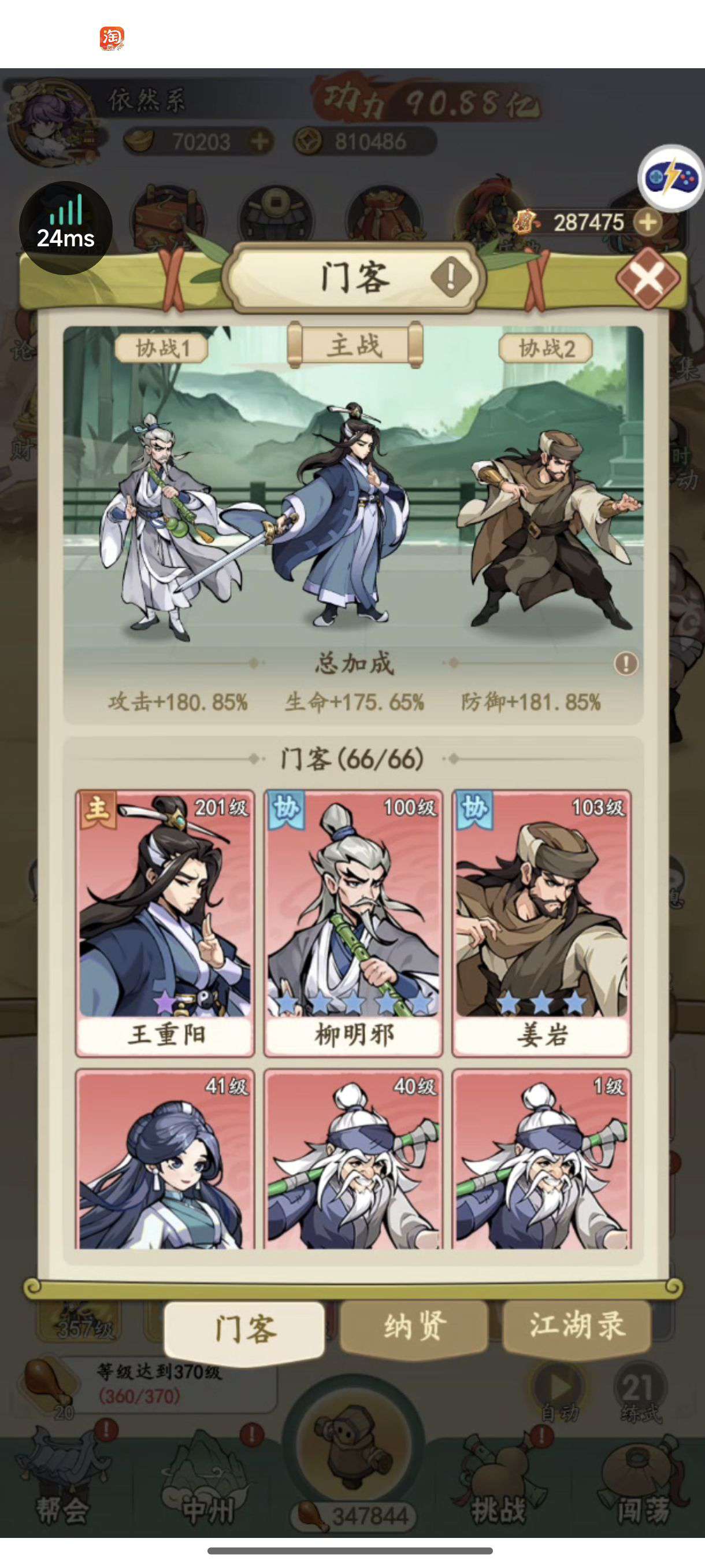Open the 柳明邪 character card

coord(354,922)
